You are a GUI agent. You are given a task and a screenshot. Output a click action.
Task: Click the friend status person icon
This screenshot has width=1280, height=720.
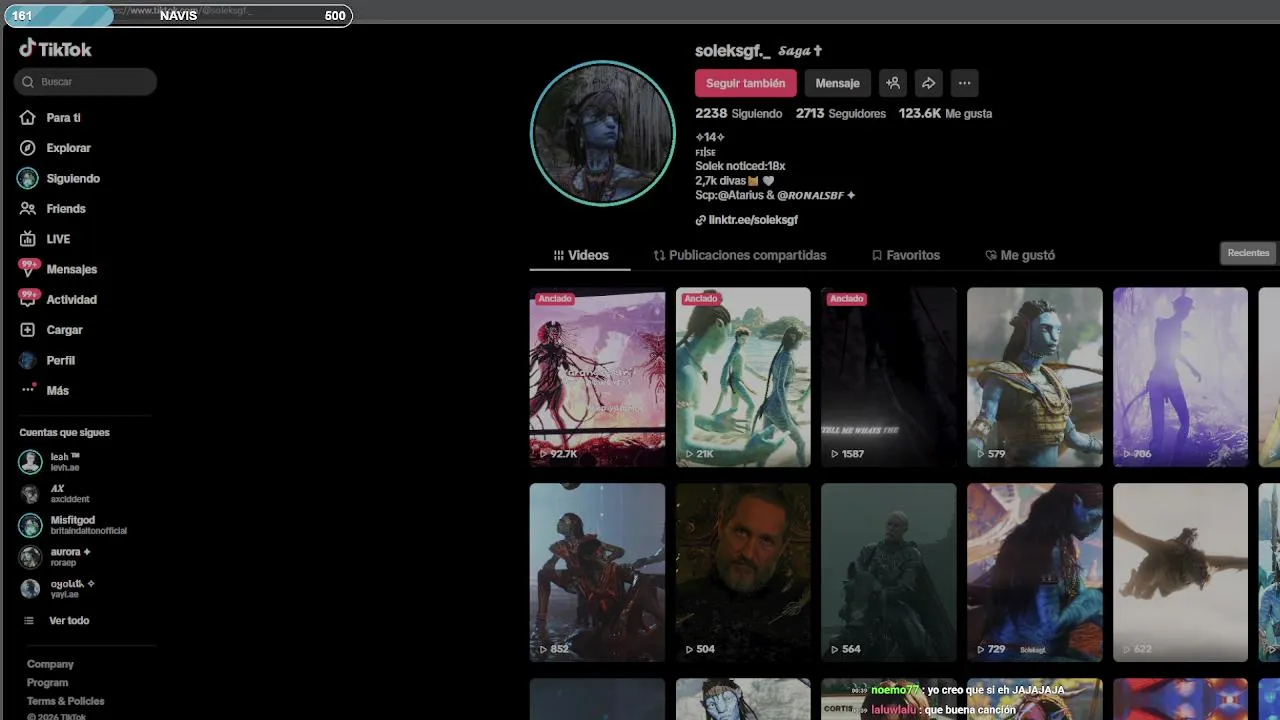coord(893,83)
